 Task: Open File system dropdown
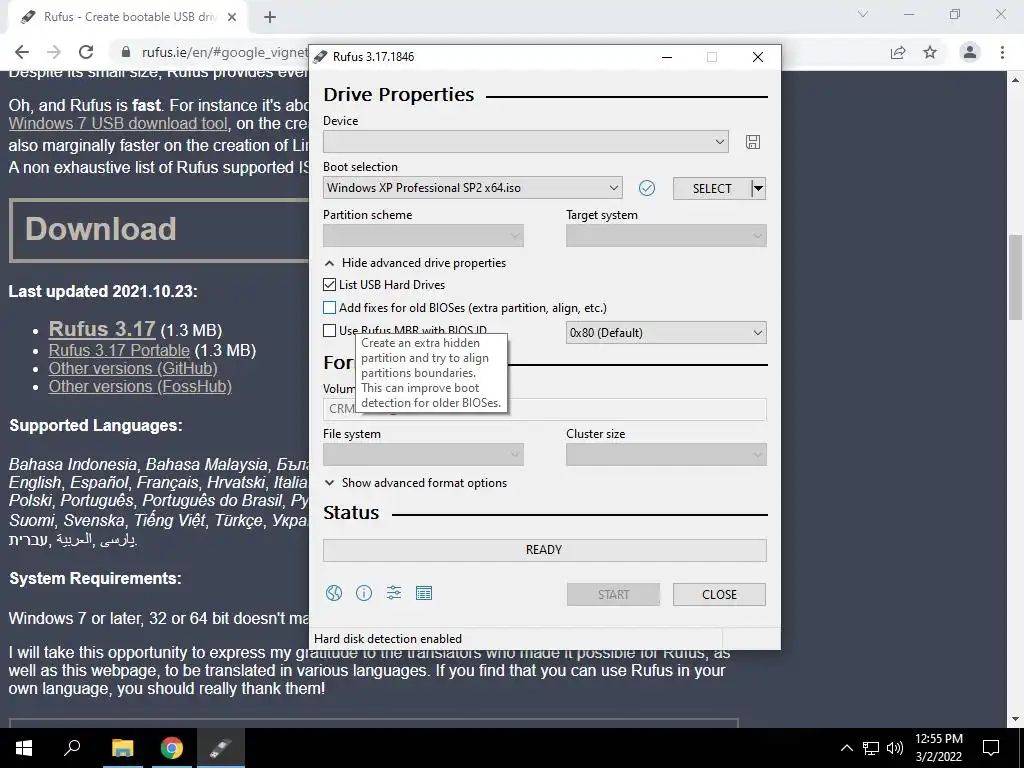click(x=423, y=455)
